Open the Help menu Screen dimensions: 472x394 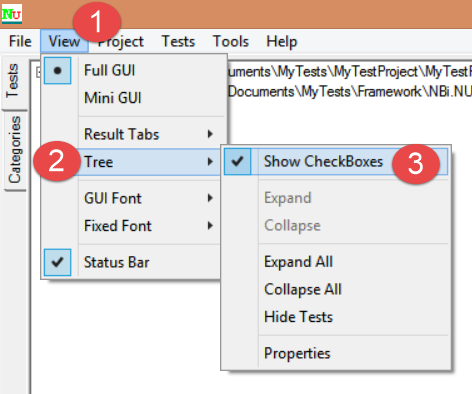(281, 41)
